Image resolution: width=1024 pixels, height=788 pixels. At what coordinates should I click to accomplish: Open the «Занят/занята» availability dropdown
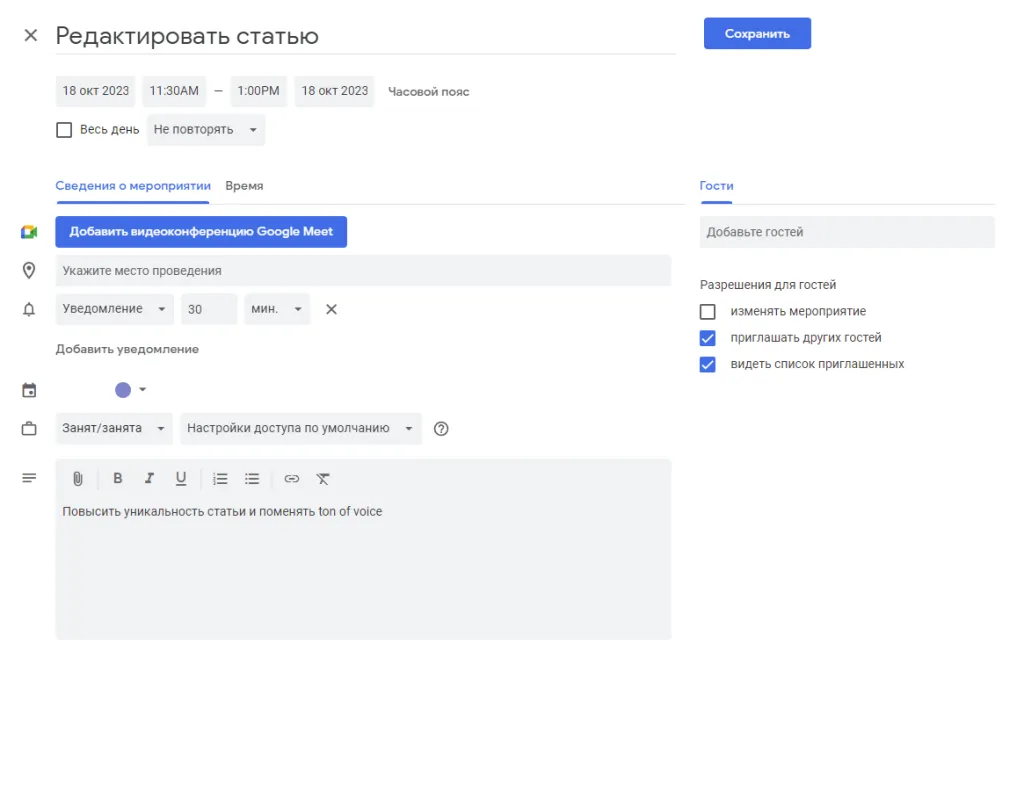tap(113, 428)
